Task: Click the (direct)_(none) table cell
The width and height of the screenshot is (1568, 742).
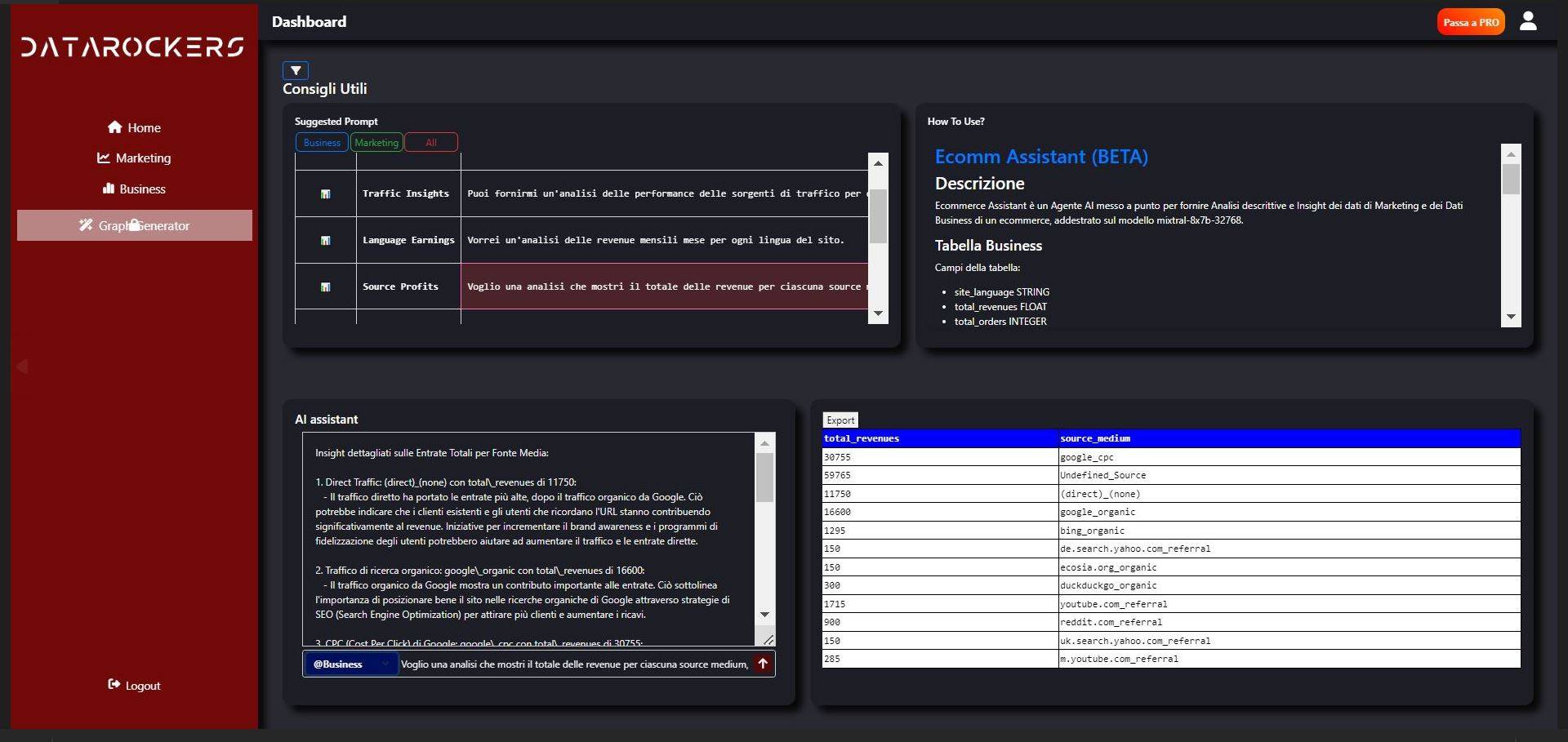Action: click(1290, 494)
